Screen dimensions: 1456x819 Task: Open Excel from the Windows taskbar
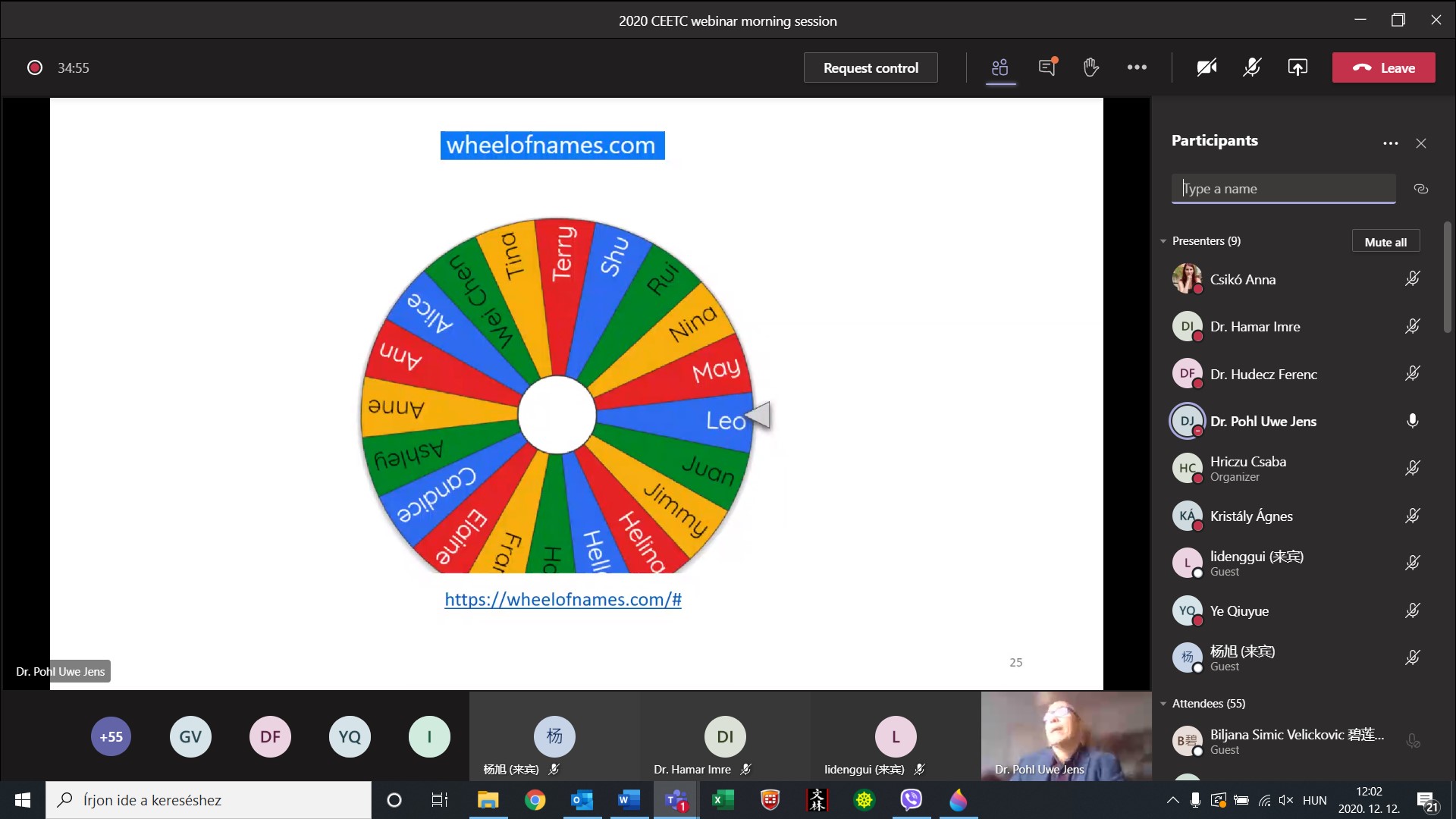click(723, 800)
